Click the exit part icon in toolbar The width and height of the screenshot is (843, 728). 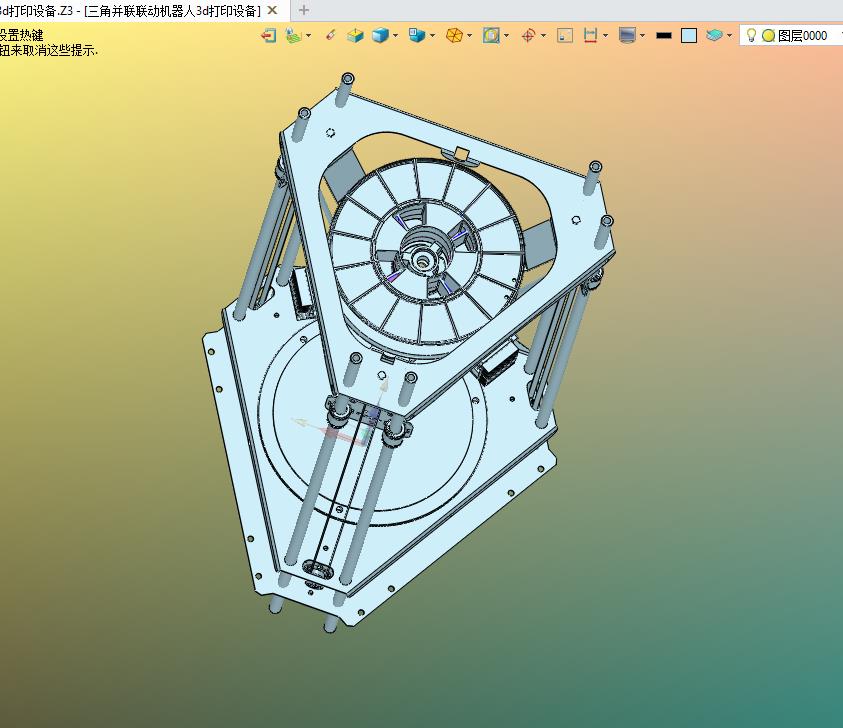(268, 35)
